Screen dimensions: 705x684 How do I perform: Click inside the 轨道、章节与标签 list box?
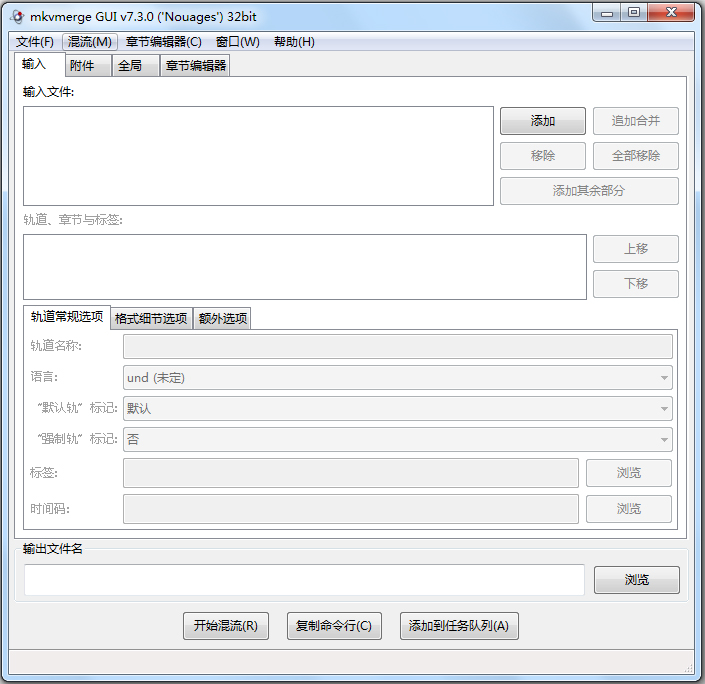pos(305,267)
